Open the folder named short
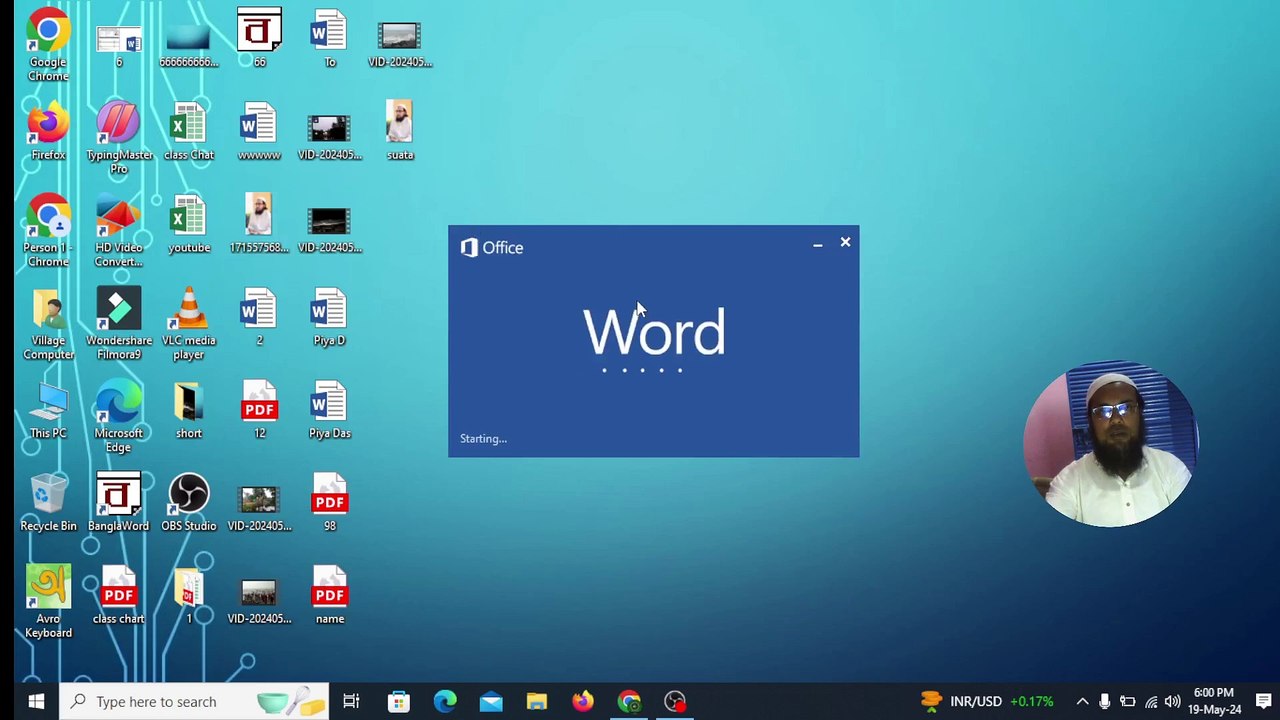The height and width of the screenshot is (720, 1280). tap(189, 410)
